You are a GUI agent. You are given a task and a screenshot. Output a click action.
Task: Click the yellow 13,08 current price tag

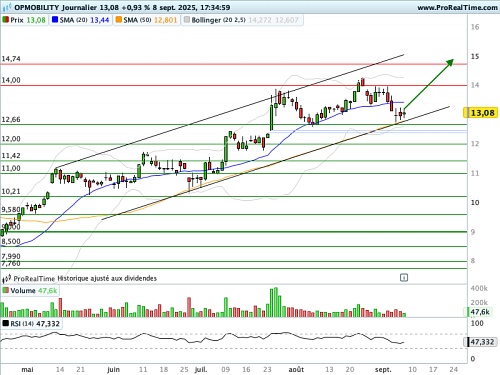(481, 113)
